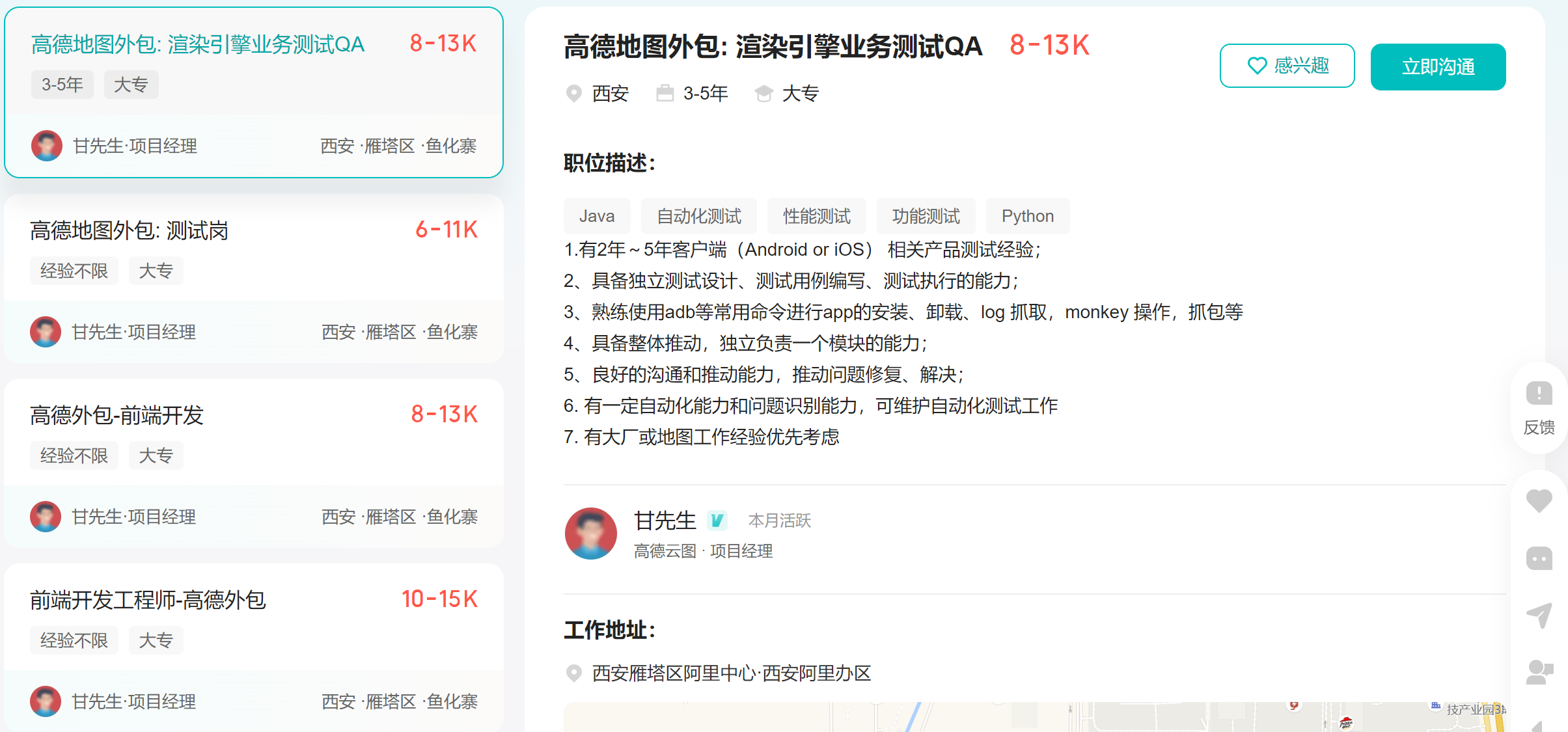
Task: Click the verified badge next to 甘先生
Action: 717,521
